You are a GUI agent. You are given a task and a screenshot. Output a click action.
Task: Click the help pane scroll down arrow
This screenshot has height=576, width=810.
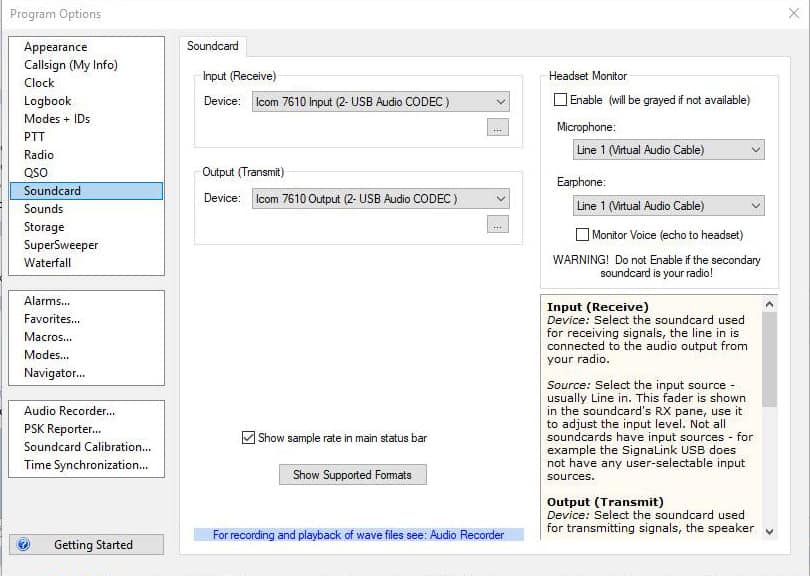769,532
